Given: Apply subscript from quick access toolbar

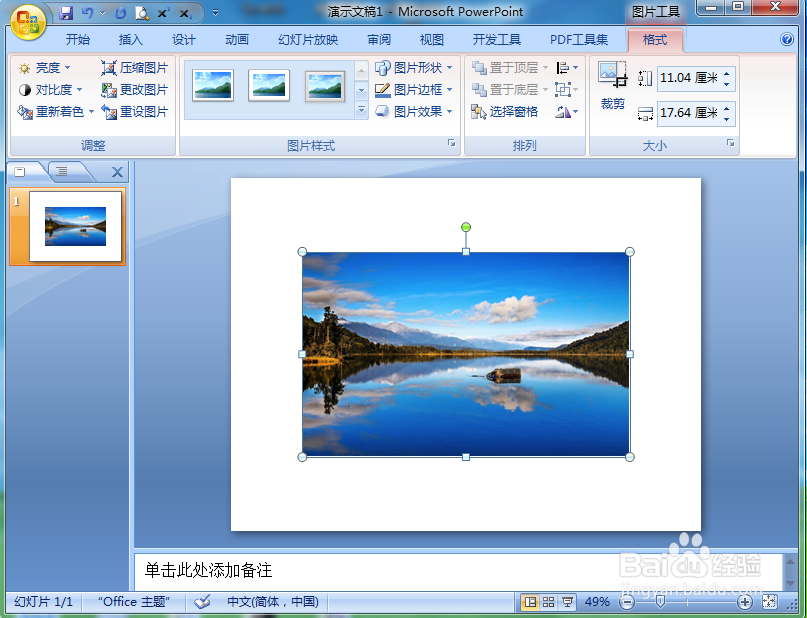Looking at the screenshot, I should (185, 14).
